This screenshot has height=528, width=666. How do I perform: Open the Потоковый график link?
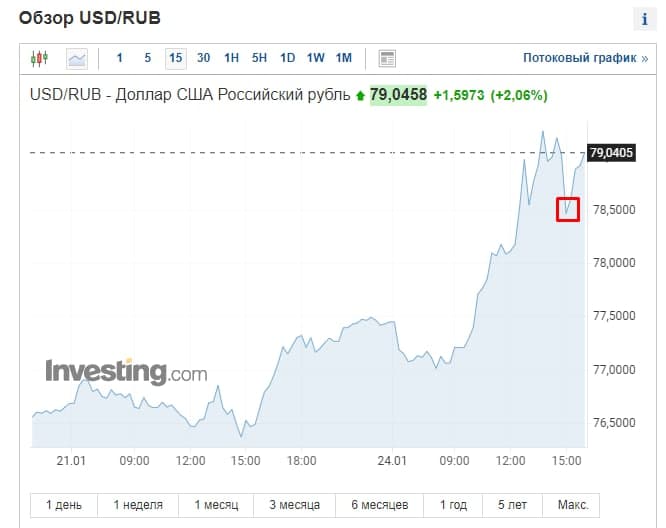coord(585,58)
